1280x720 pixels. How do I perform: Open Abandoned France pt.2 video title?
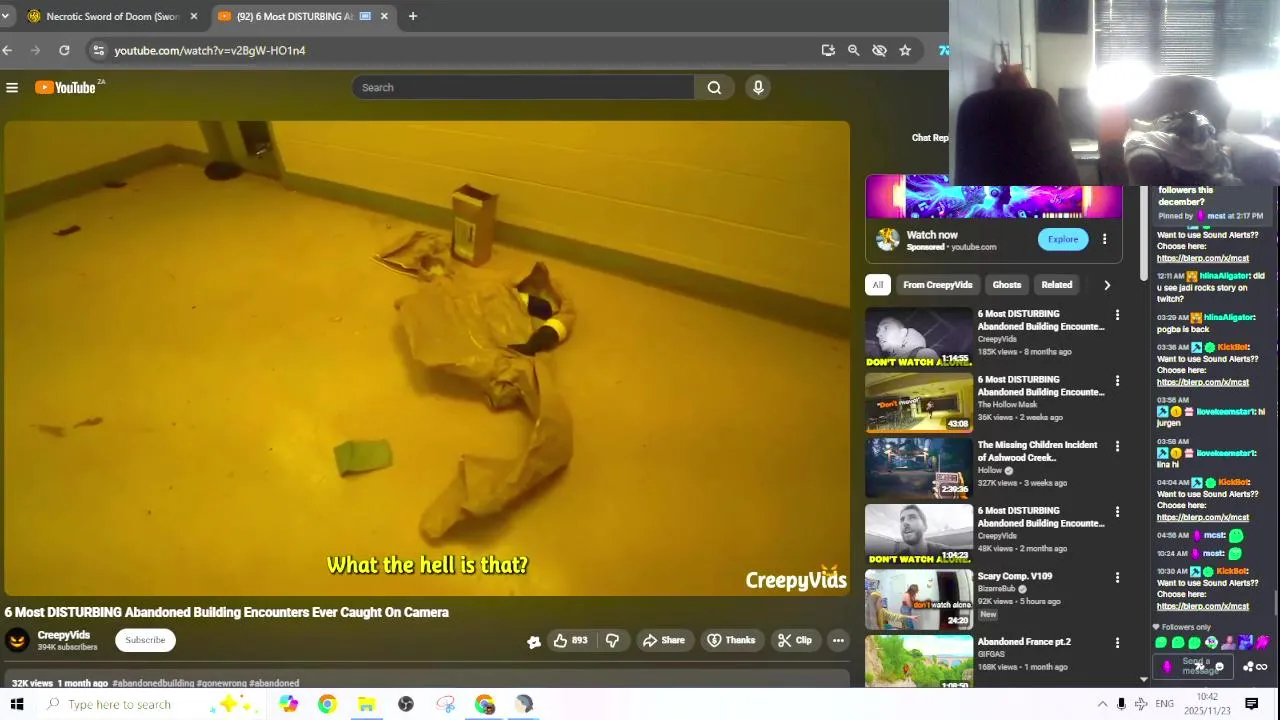click(x=1024, y=642)
